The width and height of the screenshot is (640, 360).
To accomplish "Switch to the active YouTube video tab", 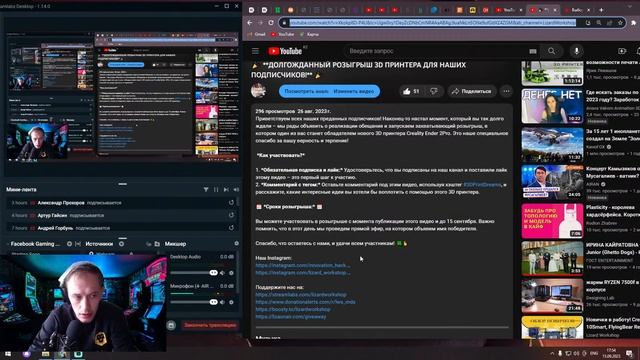I will 543,9.
